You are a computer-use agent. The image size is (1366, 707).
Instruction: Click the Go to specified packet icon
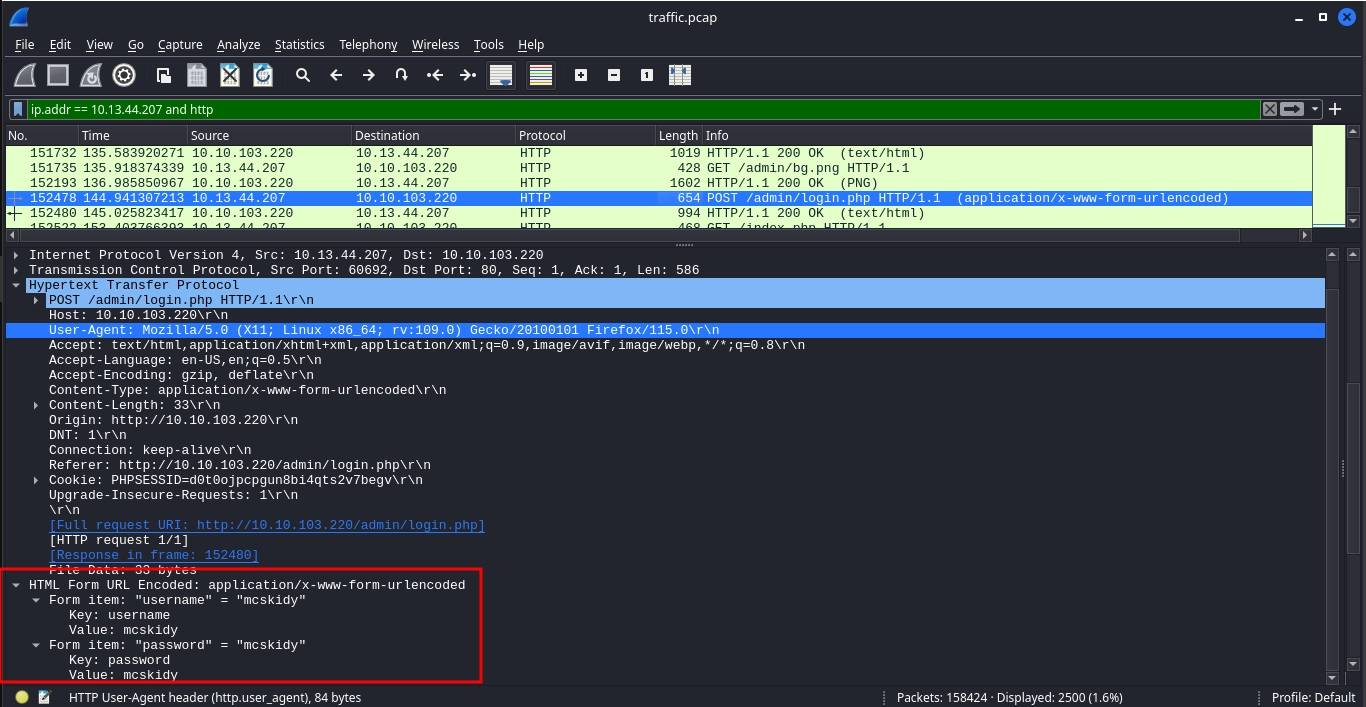click(x=401, y=75)
